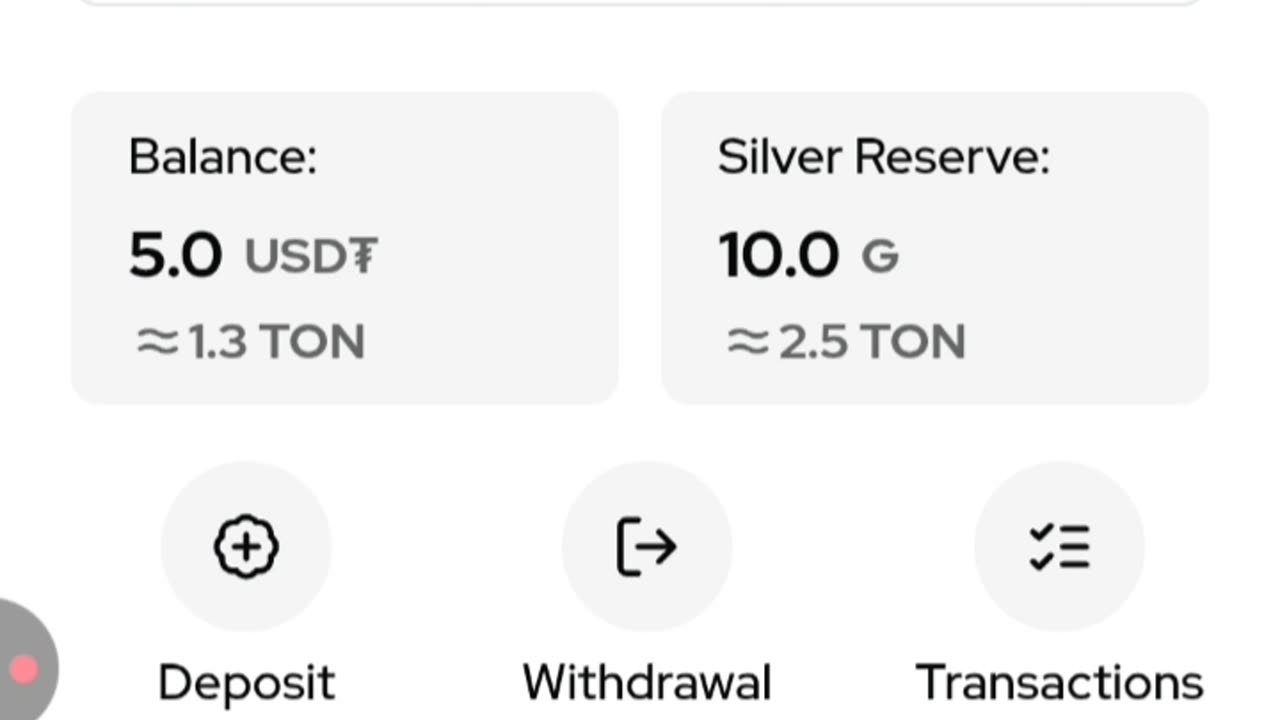Click the Silver Reserve heading text
The width and height of the screenshot is (1280, 720).
coord(884,157)
